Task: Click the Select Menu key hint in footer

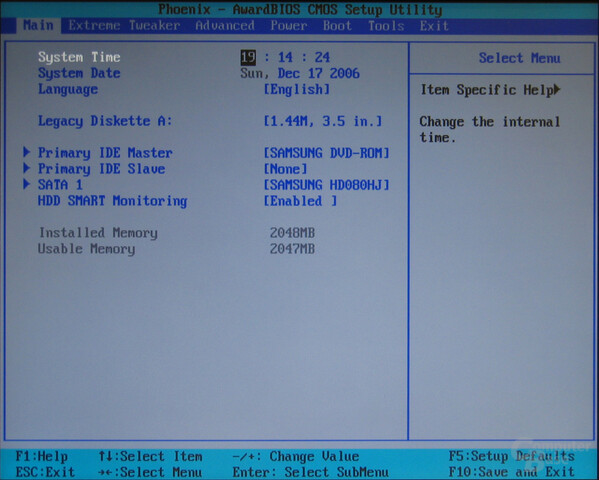Action: (x=150, y=472)
